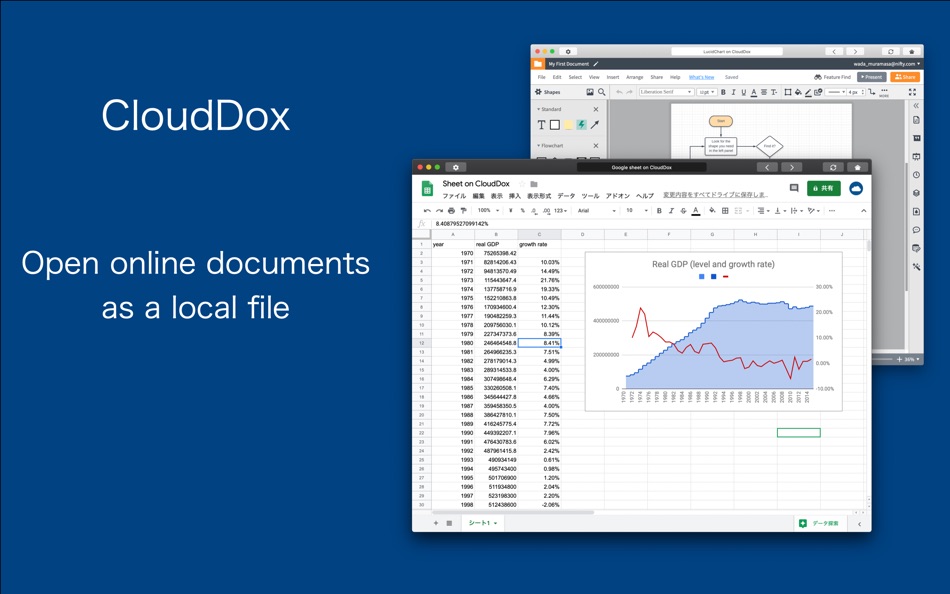Click the Google sheet window settings gear

point(456,167)
